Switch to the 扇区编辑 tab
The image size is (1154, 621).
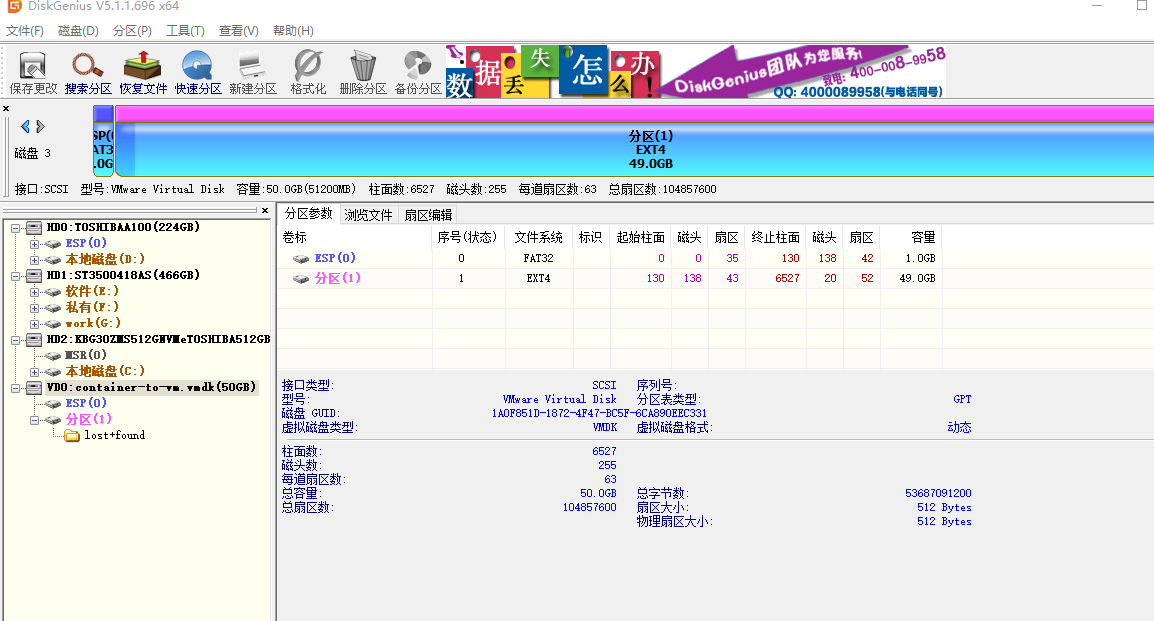point(428,214)
